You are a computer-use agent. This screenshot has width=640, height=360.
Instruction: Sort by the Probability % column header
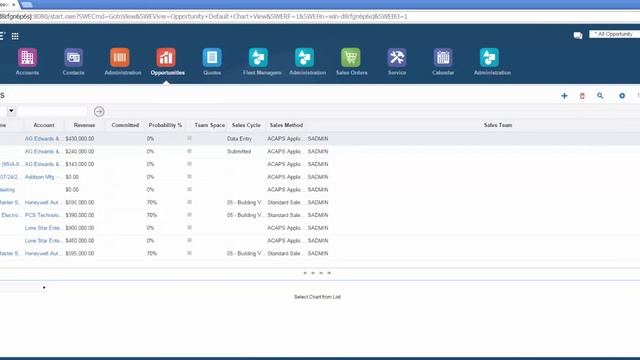[165, 125]
